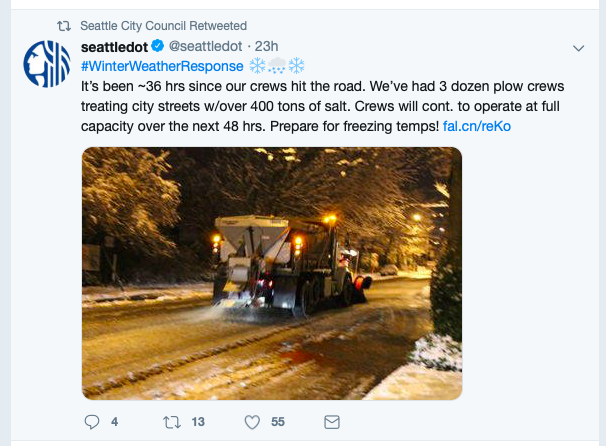Click the blue verified badge

click(x=158, y=47)
